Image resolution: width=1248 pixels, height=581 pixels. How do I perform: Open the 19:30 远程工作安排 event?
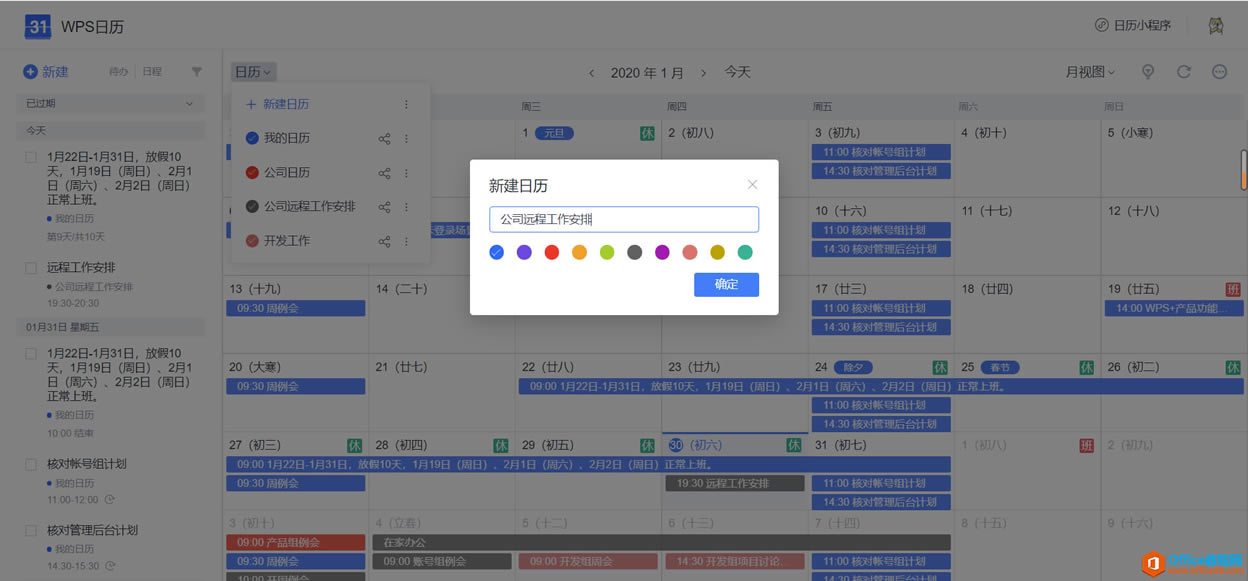click(x=735, y=483)
